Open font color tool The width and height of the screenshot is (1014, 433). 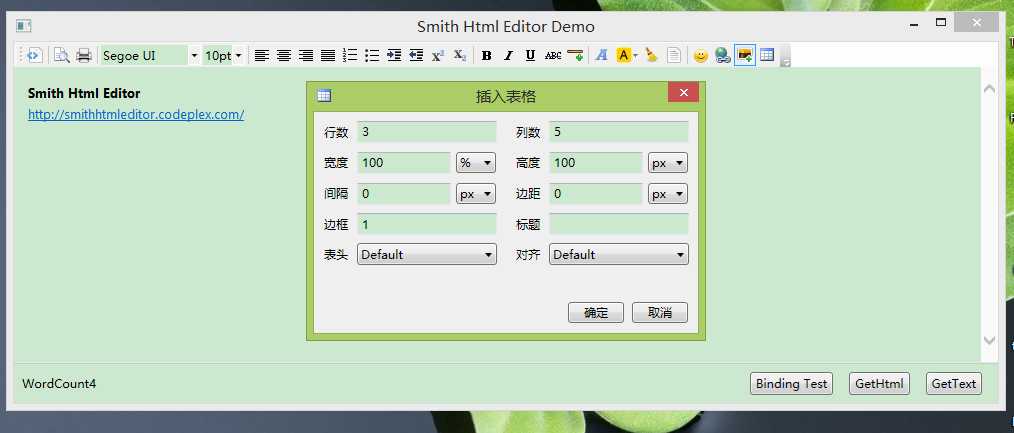(601, 56)
